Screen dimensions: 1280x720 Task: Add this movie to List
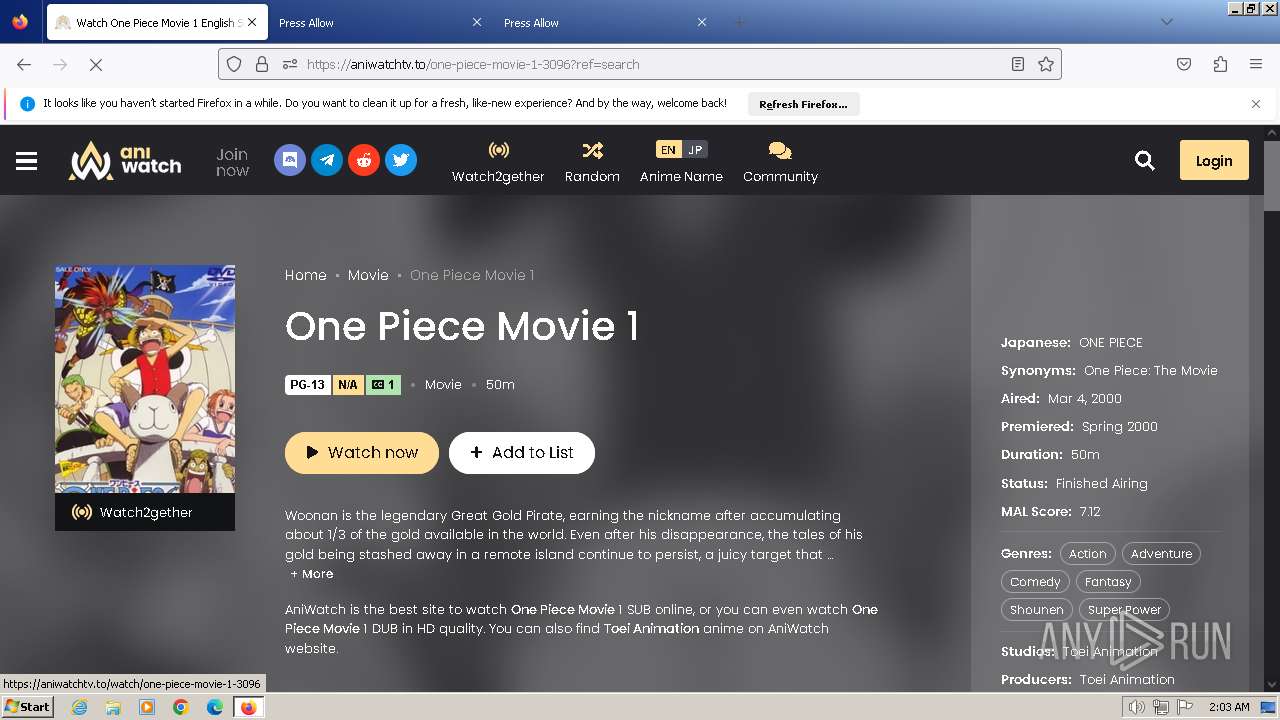[522, 453]
